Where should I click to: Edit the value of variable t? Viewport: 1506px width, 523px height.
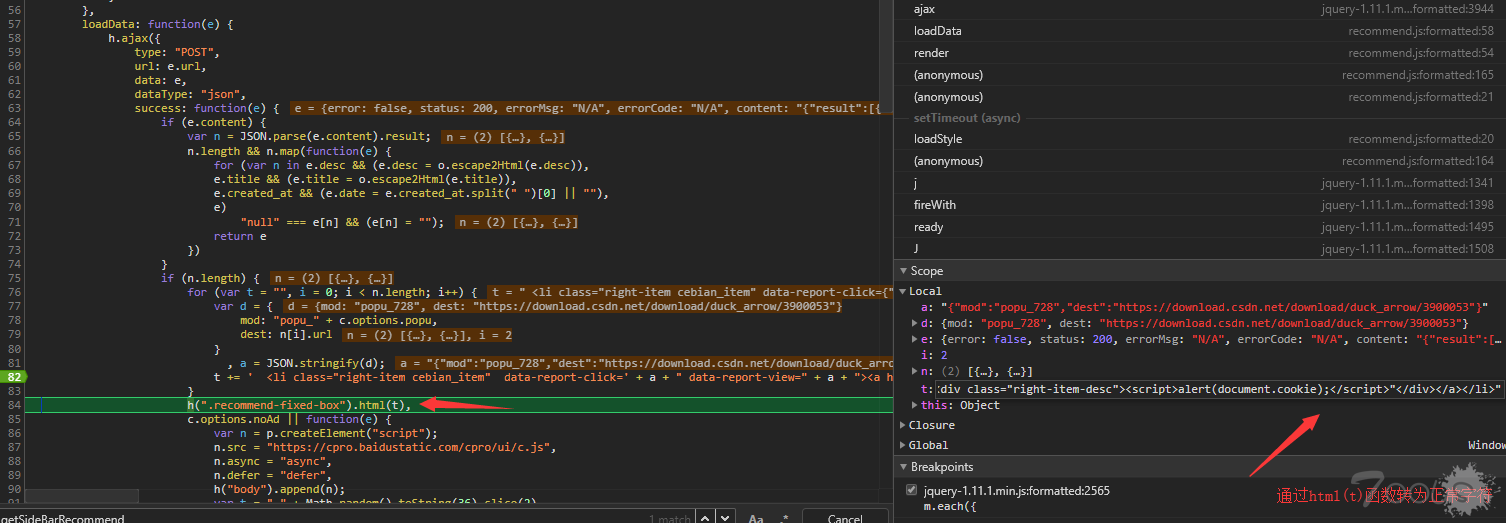click(1219, 388)
